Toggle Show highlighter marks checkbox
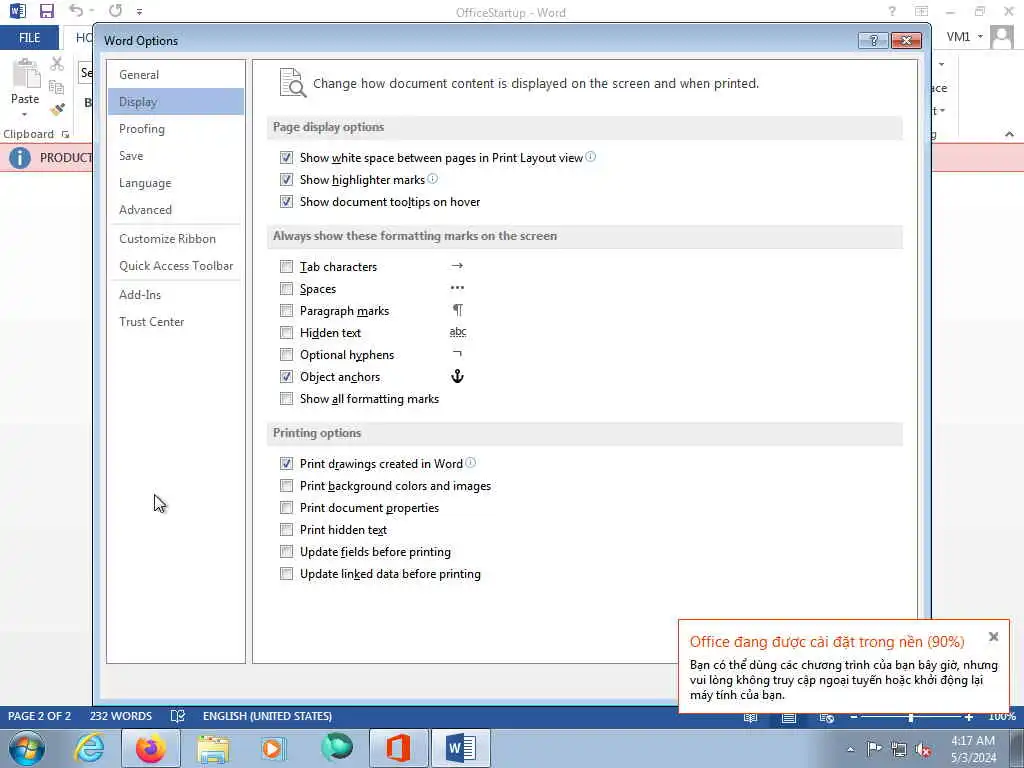 tap(286, 180)
